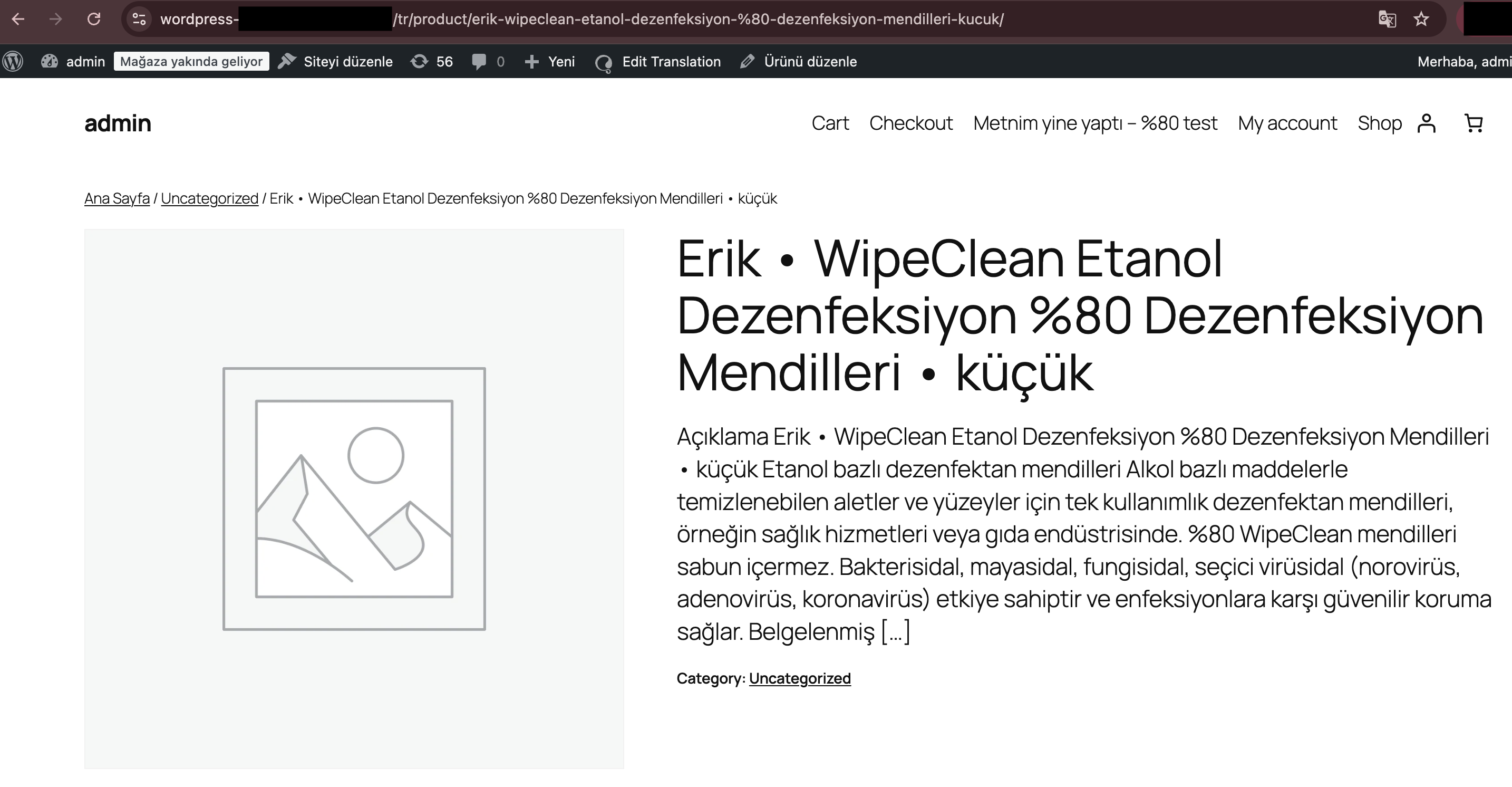Click Mağaza yakında geliyor badge
This screenshot has height=787, width=1512.
tap(191, 62)
